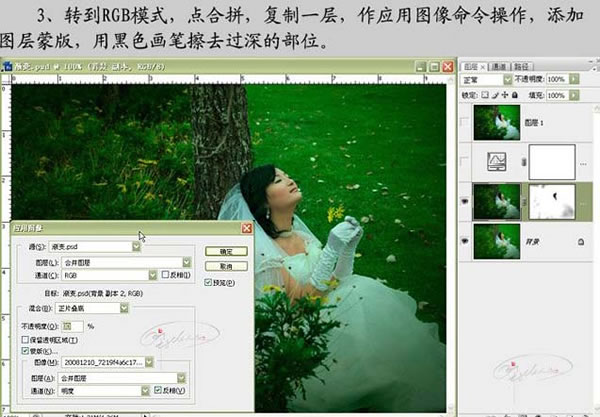This screenshot has width=600, height=417.
Task: Open the mask Channel dropdown
Action: tap(145, 391)
